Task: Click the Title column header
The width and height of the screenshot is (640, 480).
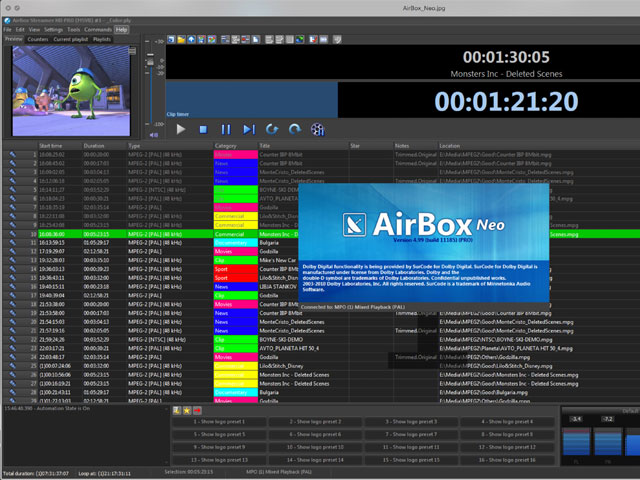Action: [x=303, y=146]
